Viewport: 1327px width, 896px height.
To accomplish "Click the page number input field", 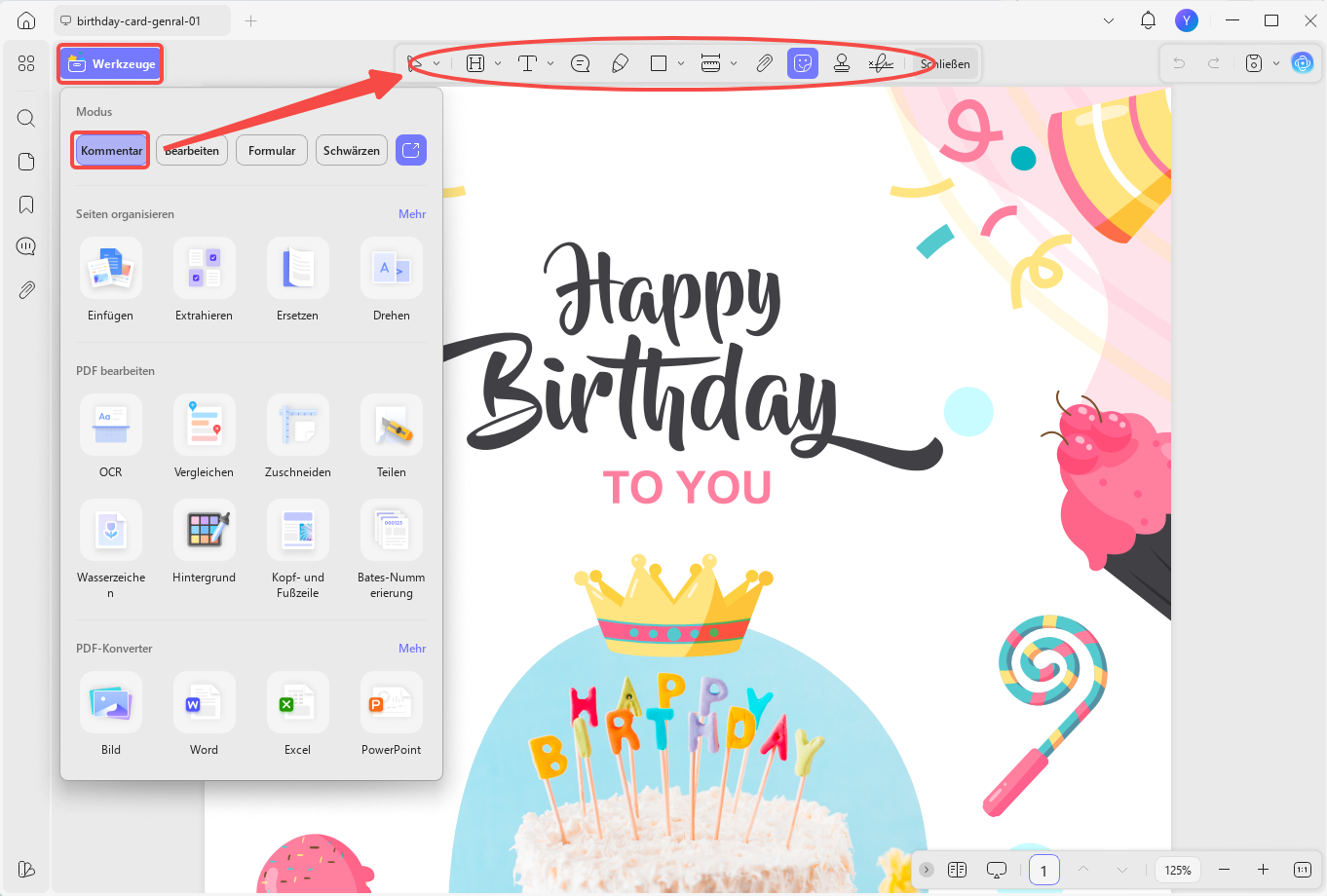I will (1043, 870).
